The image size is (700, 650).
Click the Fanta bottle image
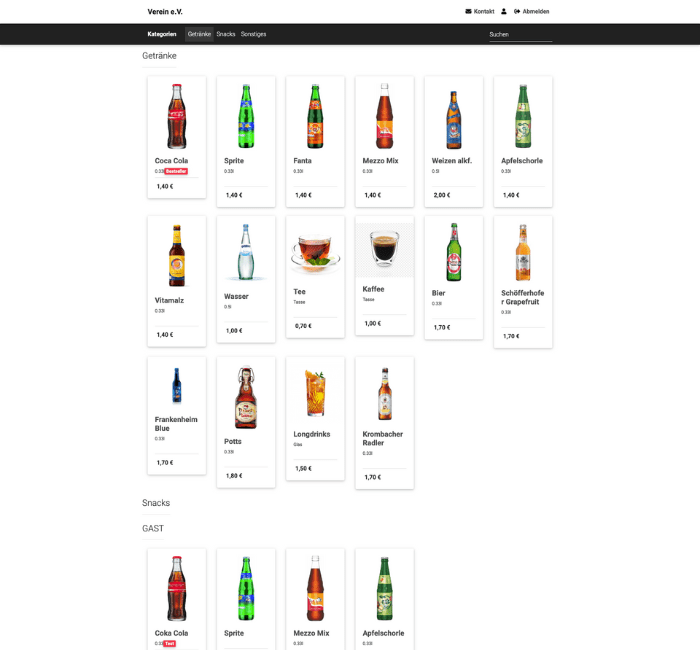pyautogui.click(x=315, y=116)
